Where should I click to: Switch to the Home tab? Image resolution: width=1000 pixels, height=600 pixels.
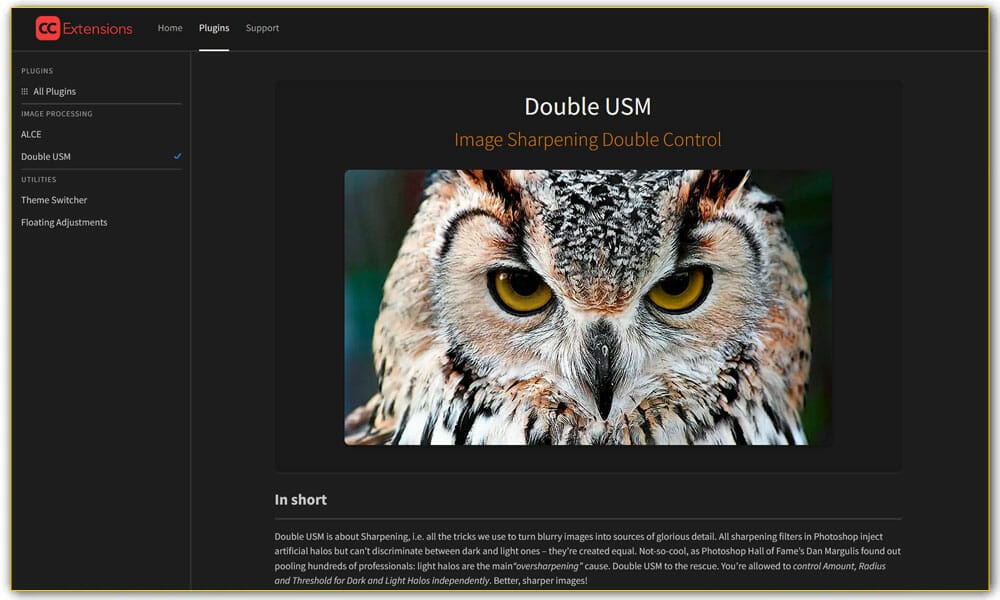[x=169, y=28]
